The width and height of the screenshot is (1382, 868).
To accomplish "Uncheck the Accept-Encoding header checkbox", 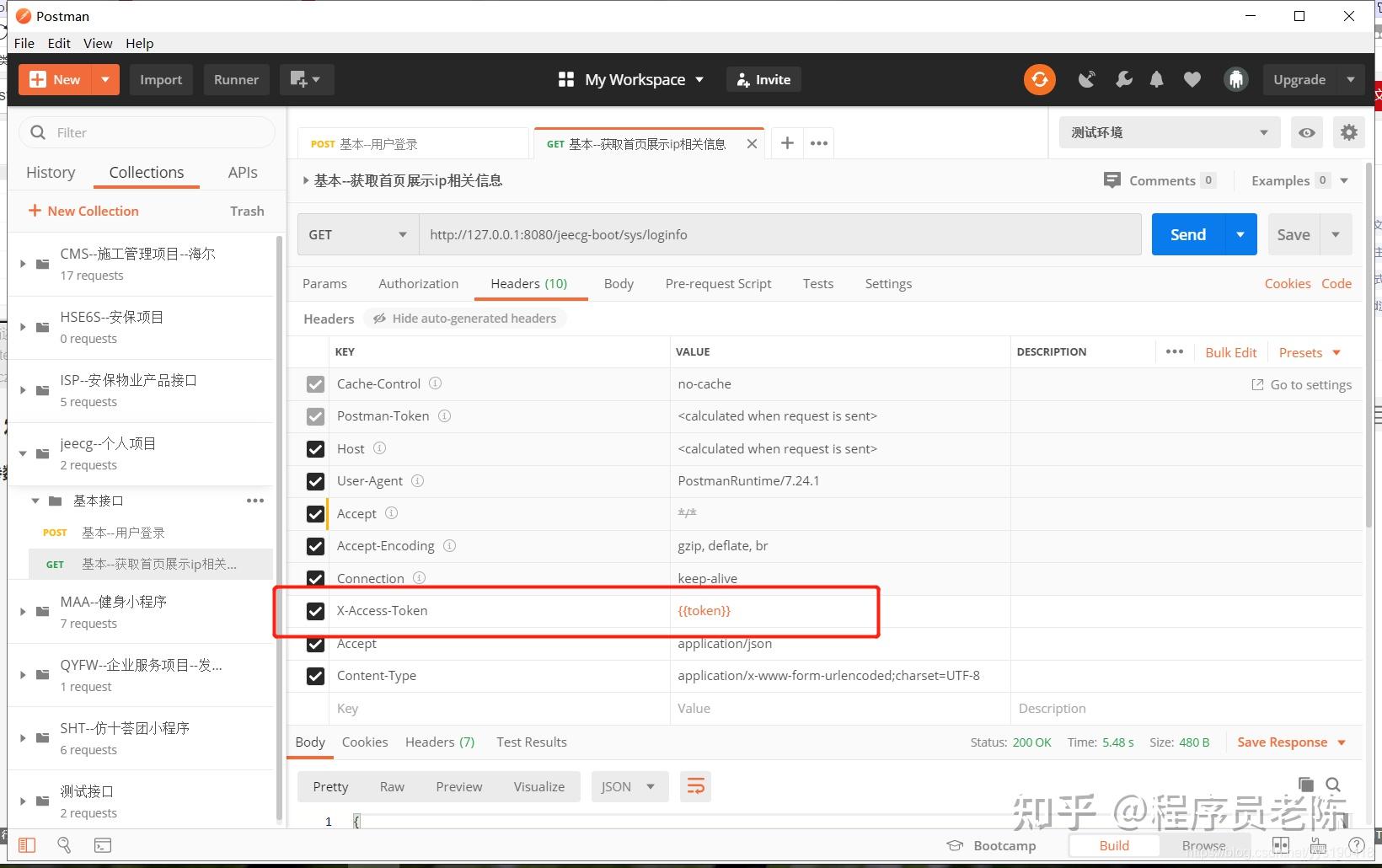I will point(315,546).
